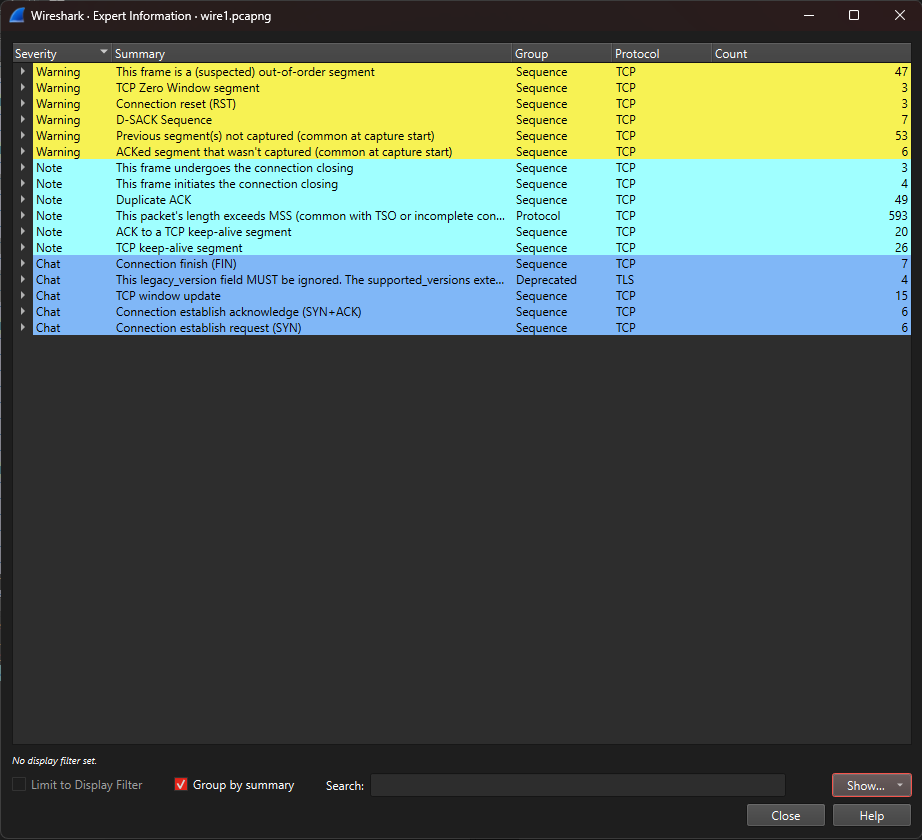Click the count value 593
The height and width of the screenshot is (840, 922).
click(898, 216)
